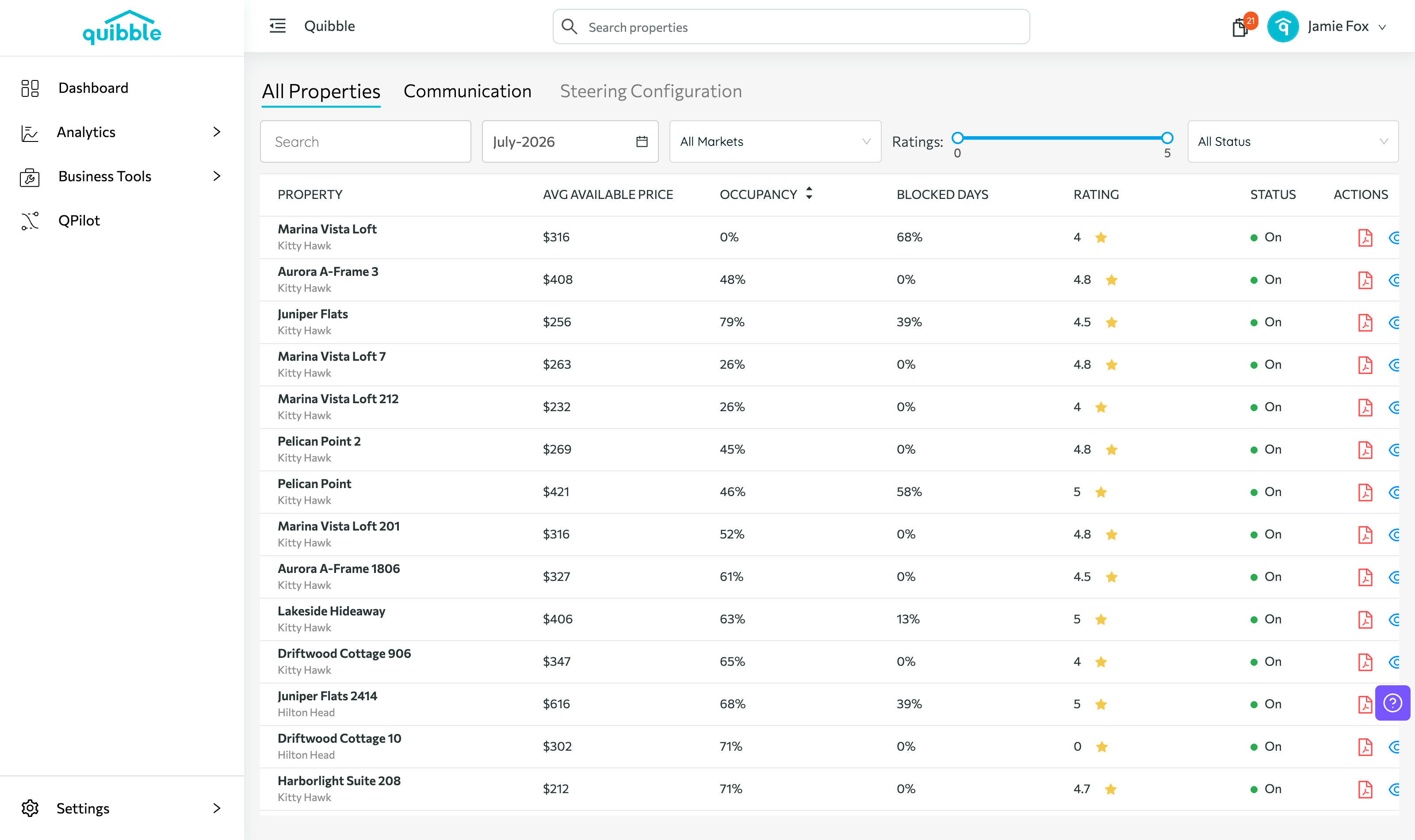1415x840 pixels.
Task: Toggle the view eye icon for Aurora A-Frame 3
Action: (1394, 279)
